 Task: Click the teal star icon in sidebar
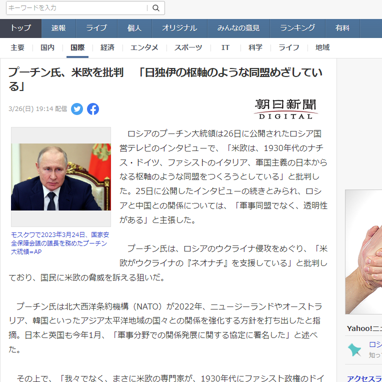click(x=355, y=350)
